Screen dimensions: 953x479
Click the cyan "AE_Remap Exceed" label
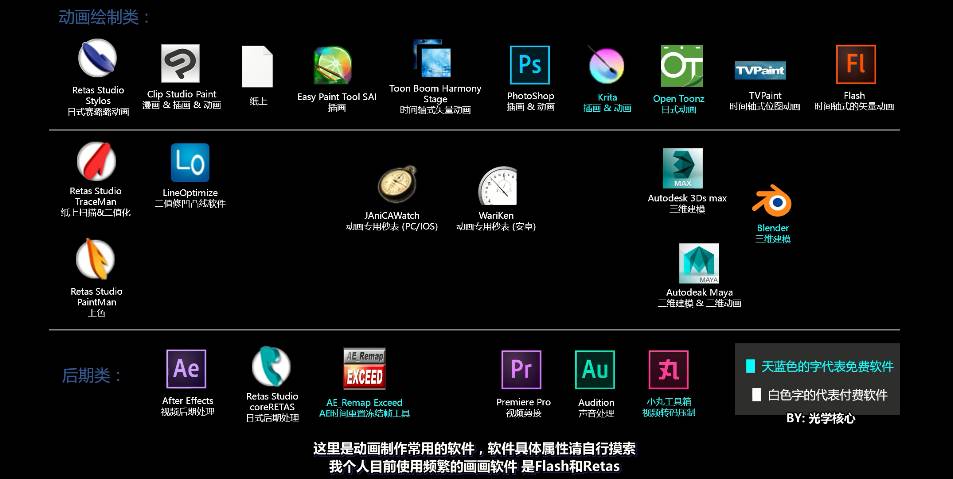tap(364, 402)
